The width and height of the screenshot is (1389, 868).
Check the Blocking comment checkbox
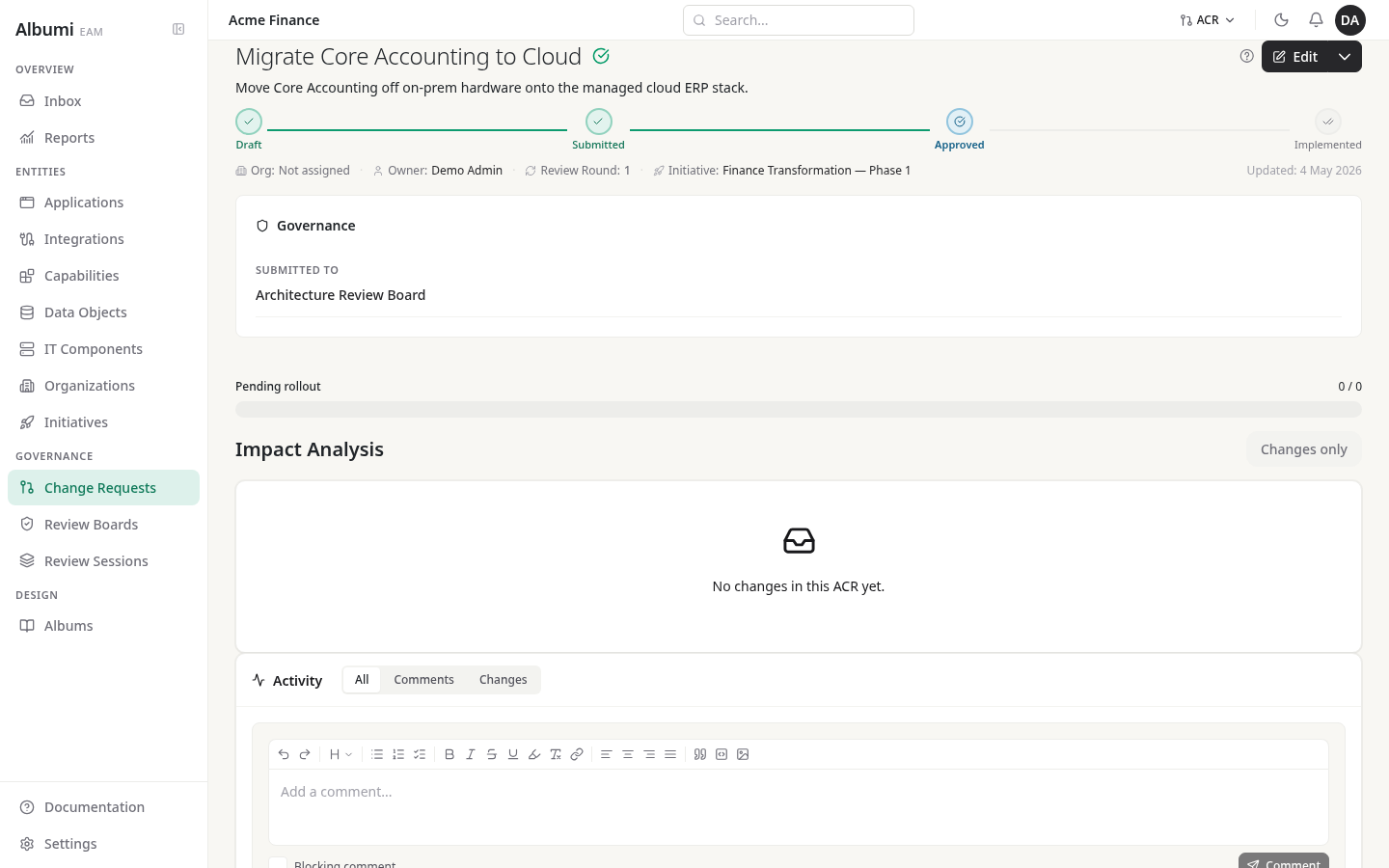[278, 863]
